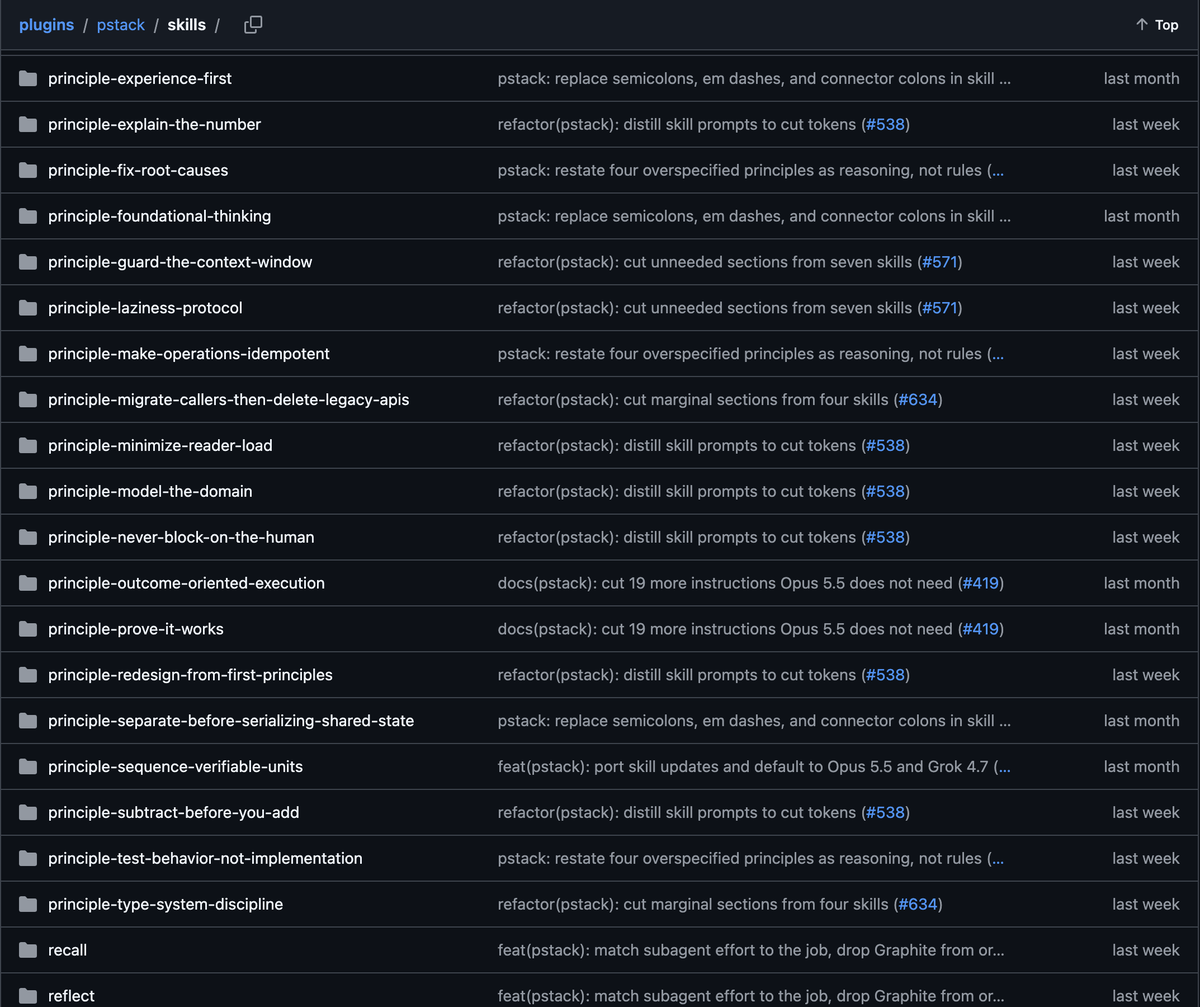Open commit message for principle-sequence-verifiable-units
Screen dimensions: 1200x1007
coord(754,767)
